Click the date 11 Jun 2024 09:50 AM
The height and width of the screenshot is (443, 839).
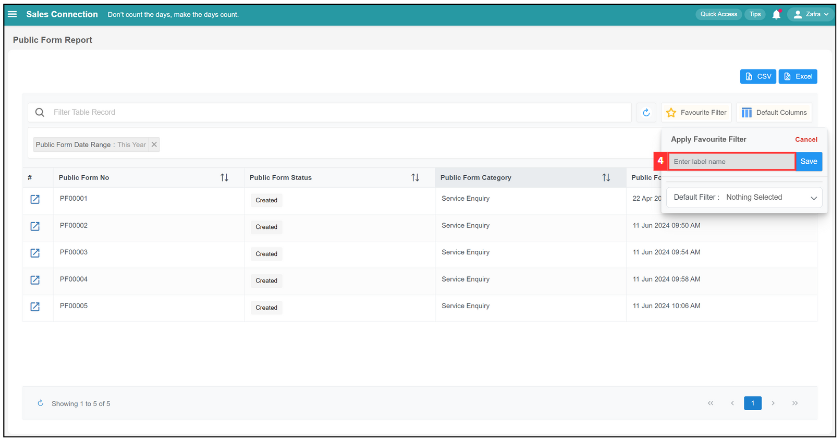[x=666, y=226]
